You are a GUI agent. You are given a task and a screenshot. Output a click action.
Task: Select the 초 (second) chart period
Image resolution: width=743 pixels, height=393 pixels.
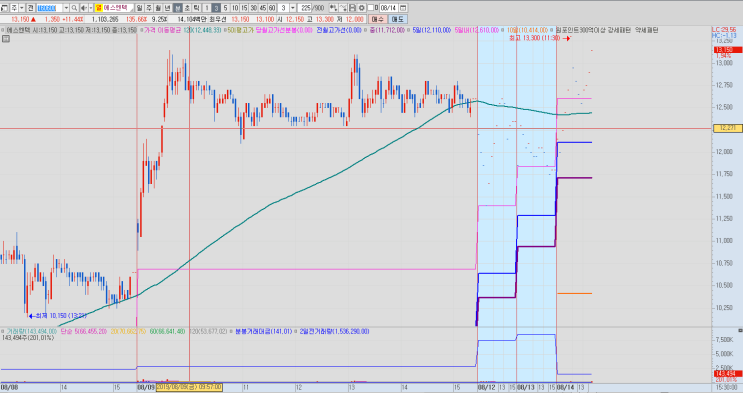coord(187,8)
